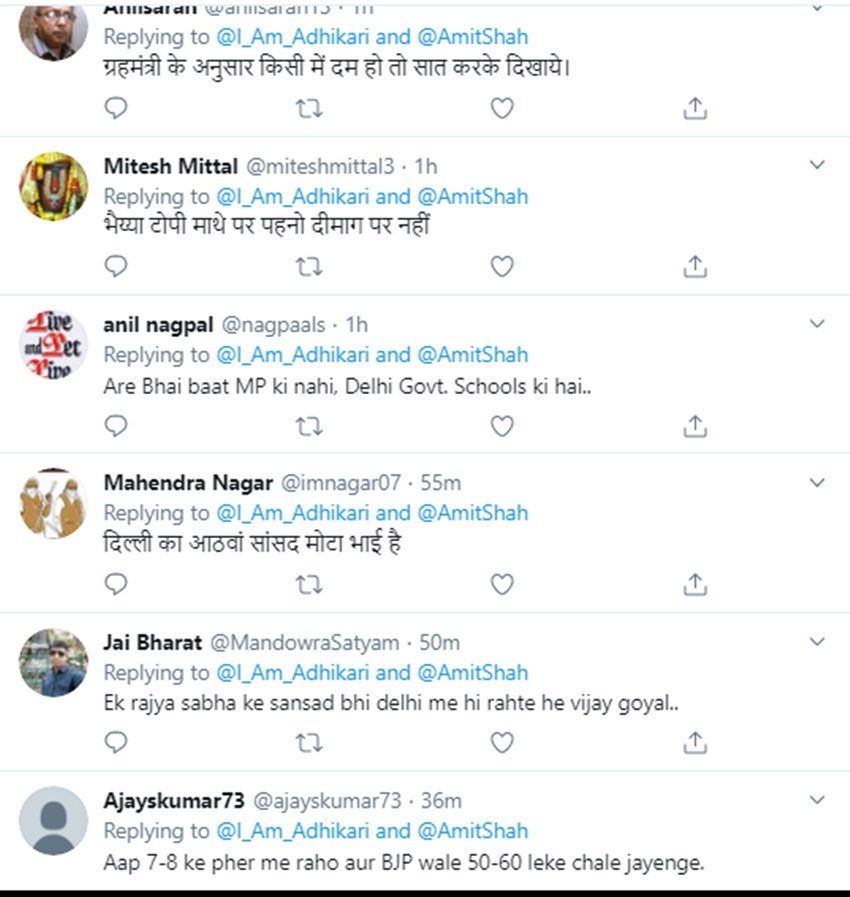Retweet Mahendra Nagar's tweet
The height and width of the screenshot is (897, 850).
tap(310, 584)
